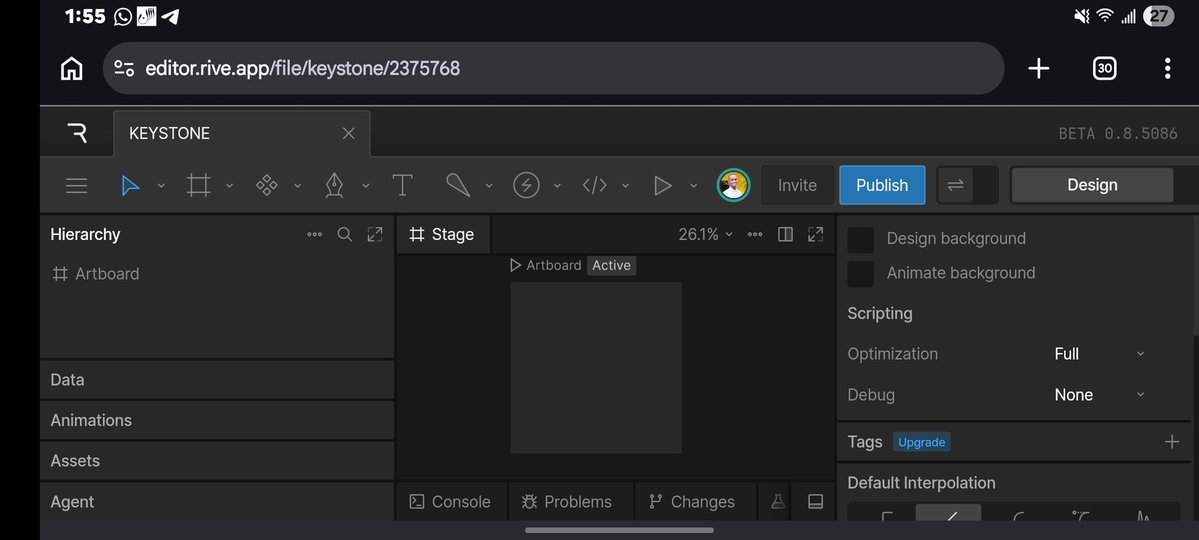This screenshot has width=1199, height=540.
Task: Open the Problems tab
Action: coord(567,502)
